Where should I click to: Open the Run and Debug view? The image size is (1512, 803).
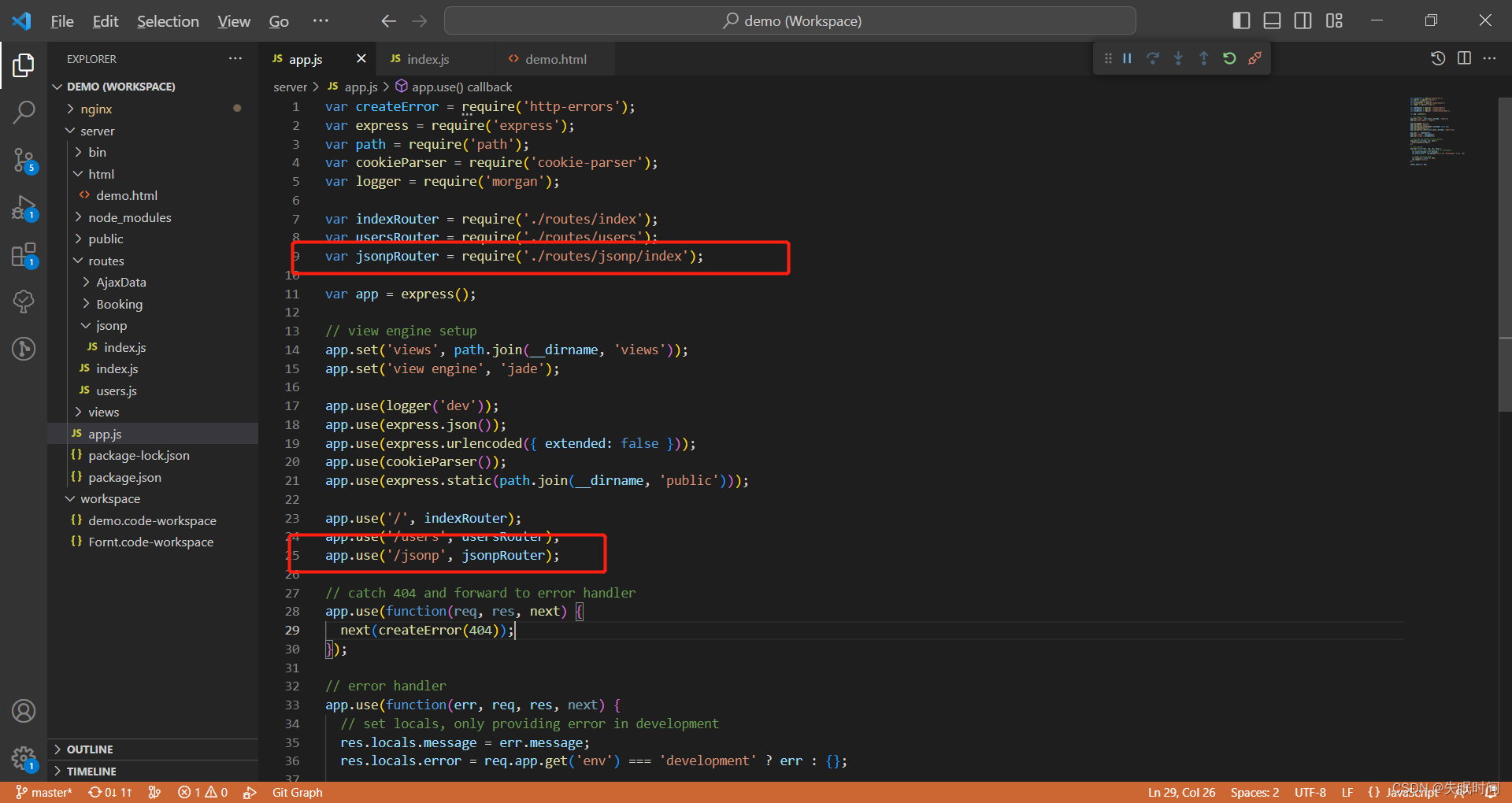point(24,208)
